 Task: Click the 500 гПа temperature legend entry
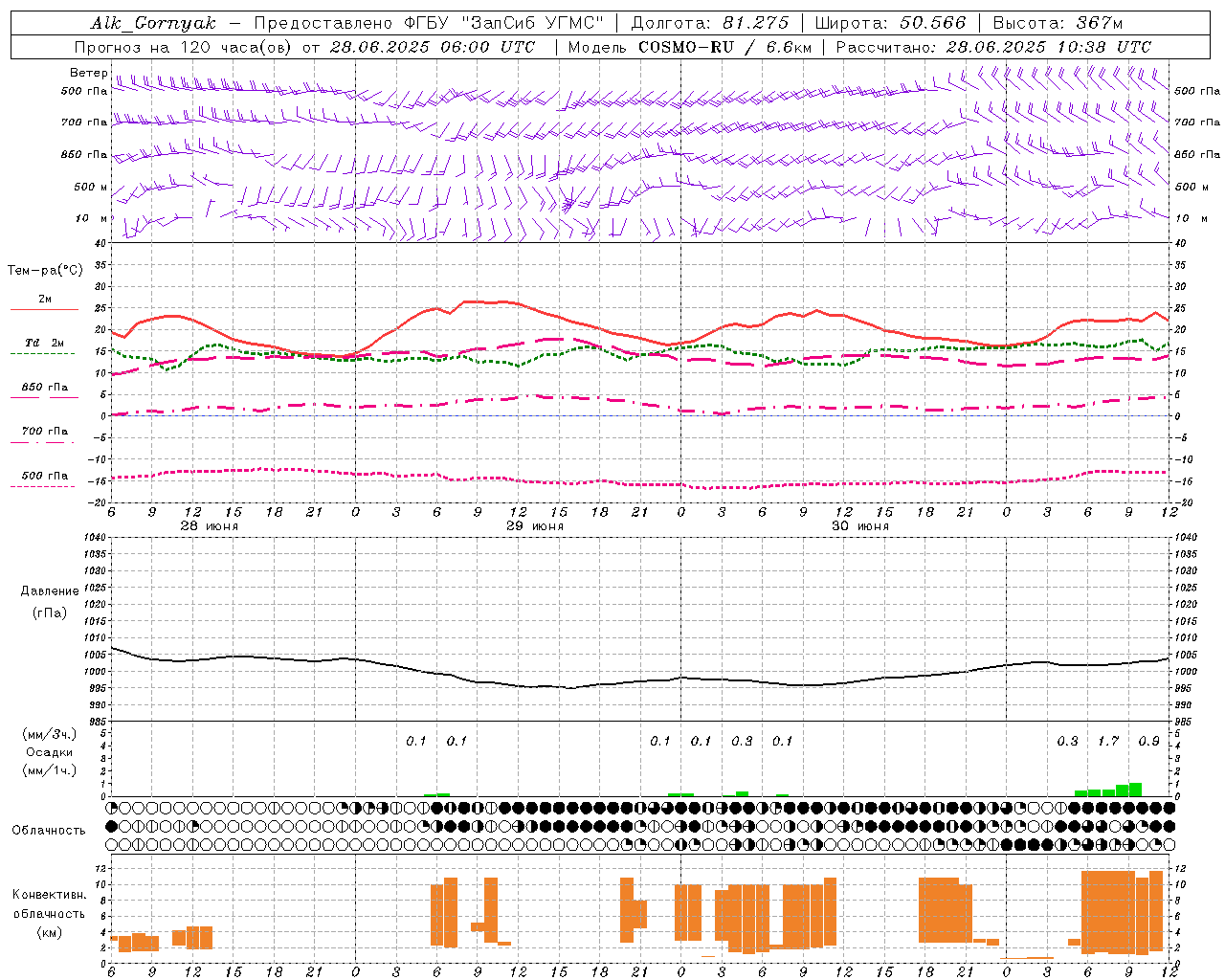tap(45, 476)
